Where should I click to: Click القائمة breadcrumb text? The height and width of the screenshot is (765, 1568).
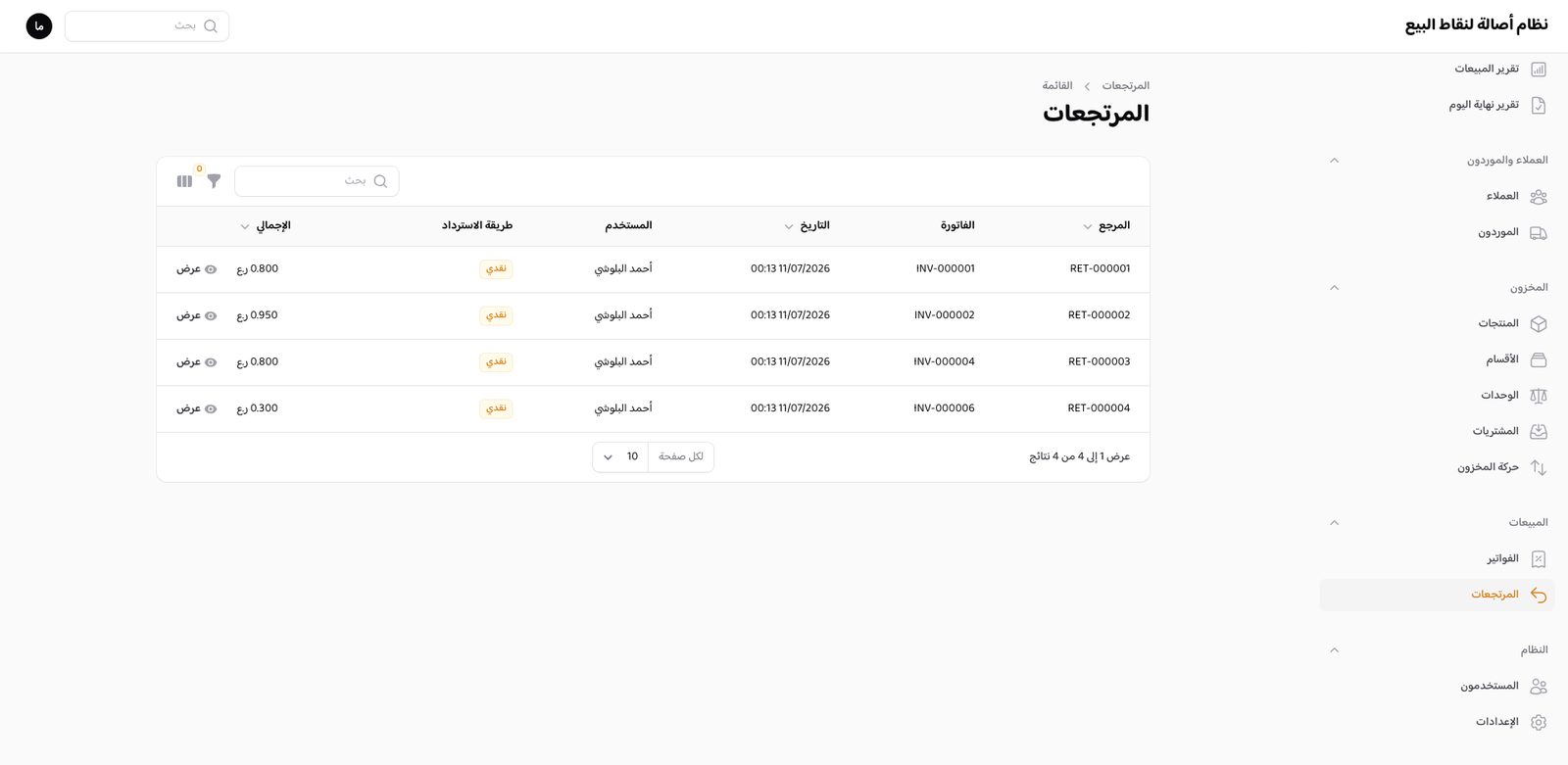coord(1057,86)
